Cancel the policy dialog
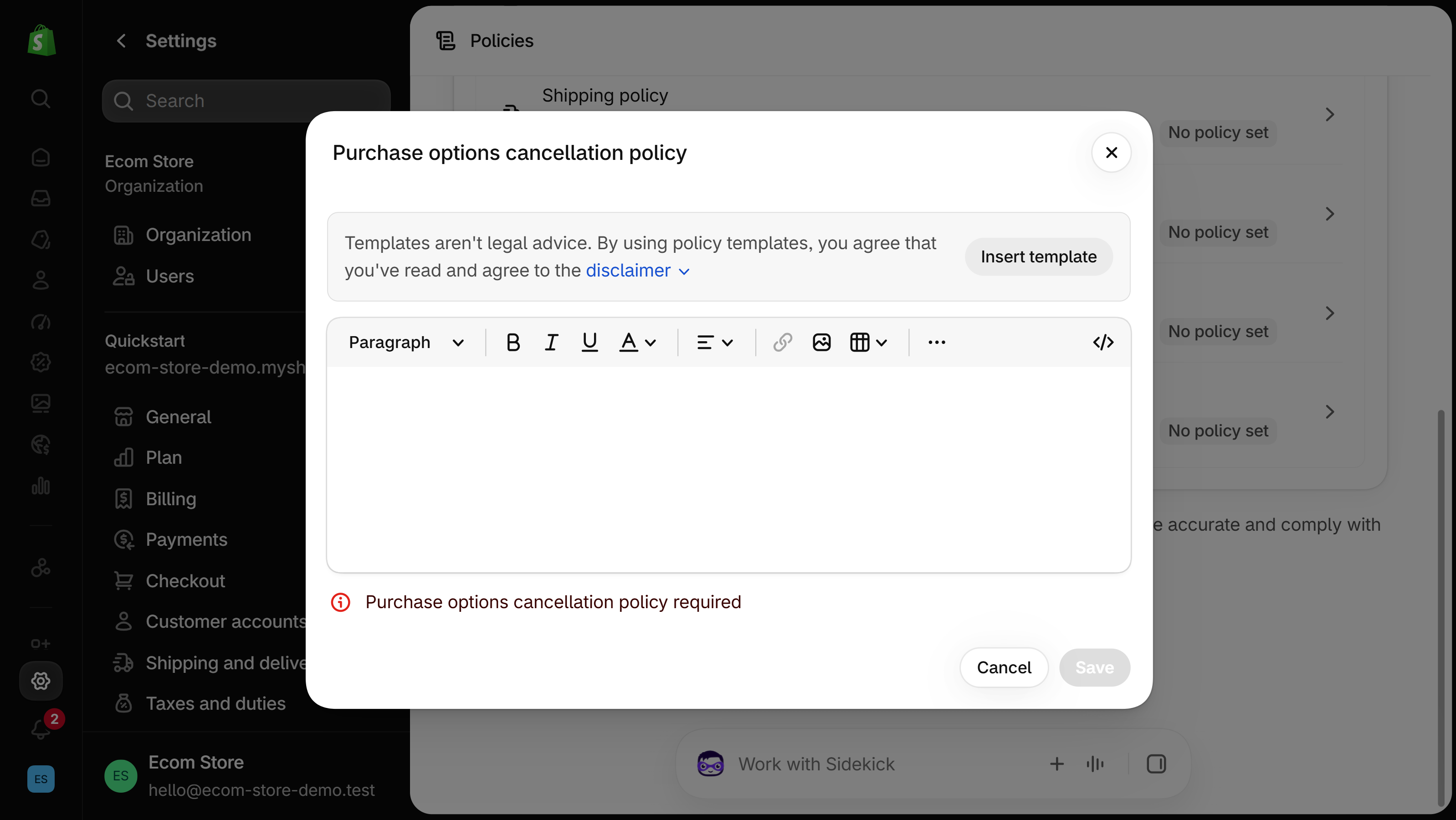 coord(1004,667)
